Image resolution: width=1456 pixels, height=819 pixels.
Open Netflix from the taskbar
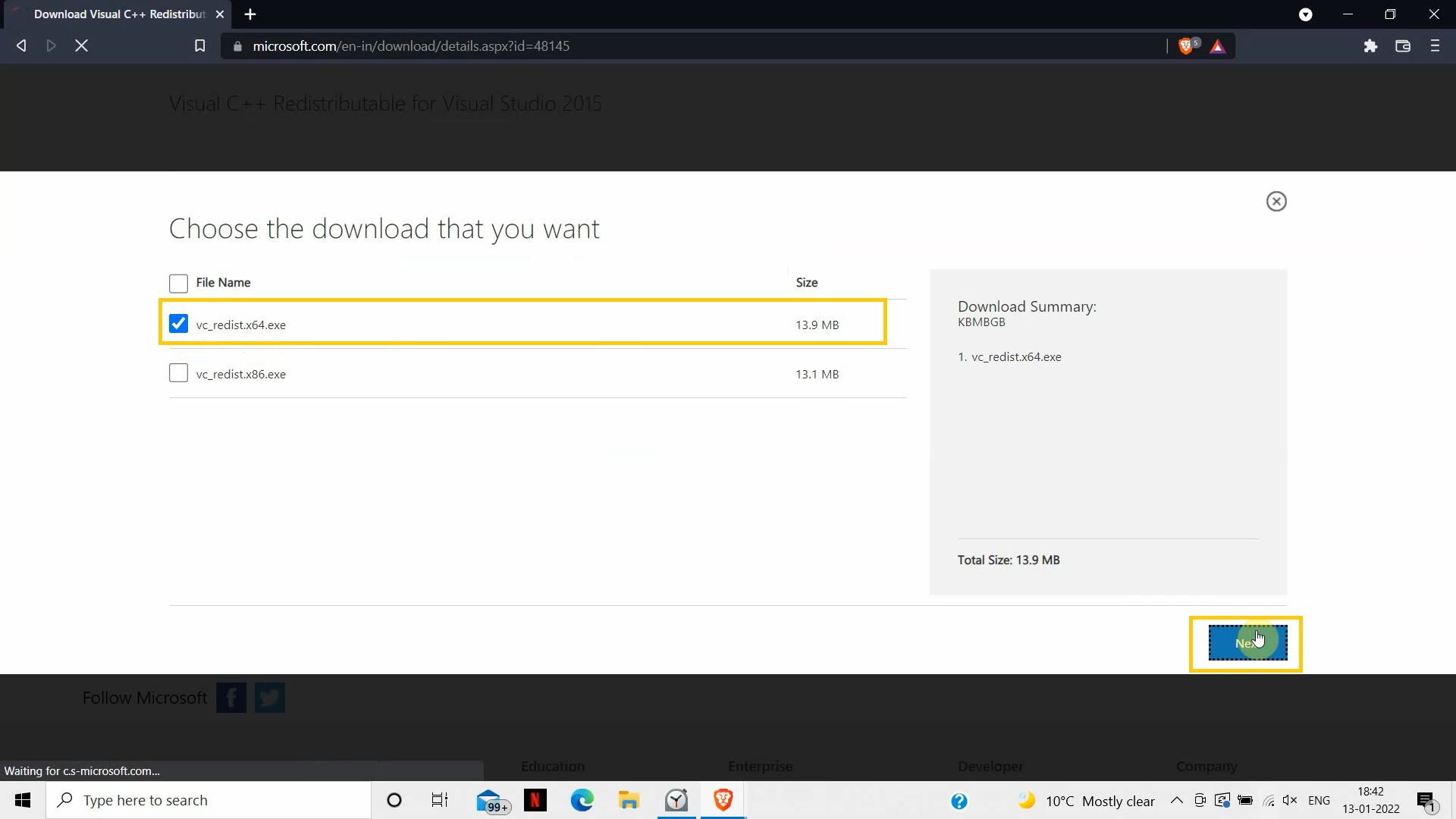535,800
